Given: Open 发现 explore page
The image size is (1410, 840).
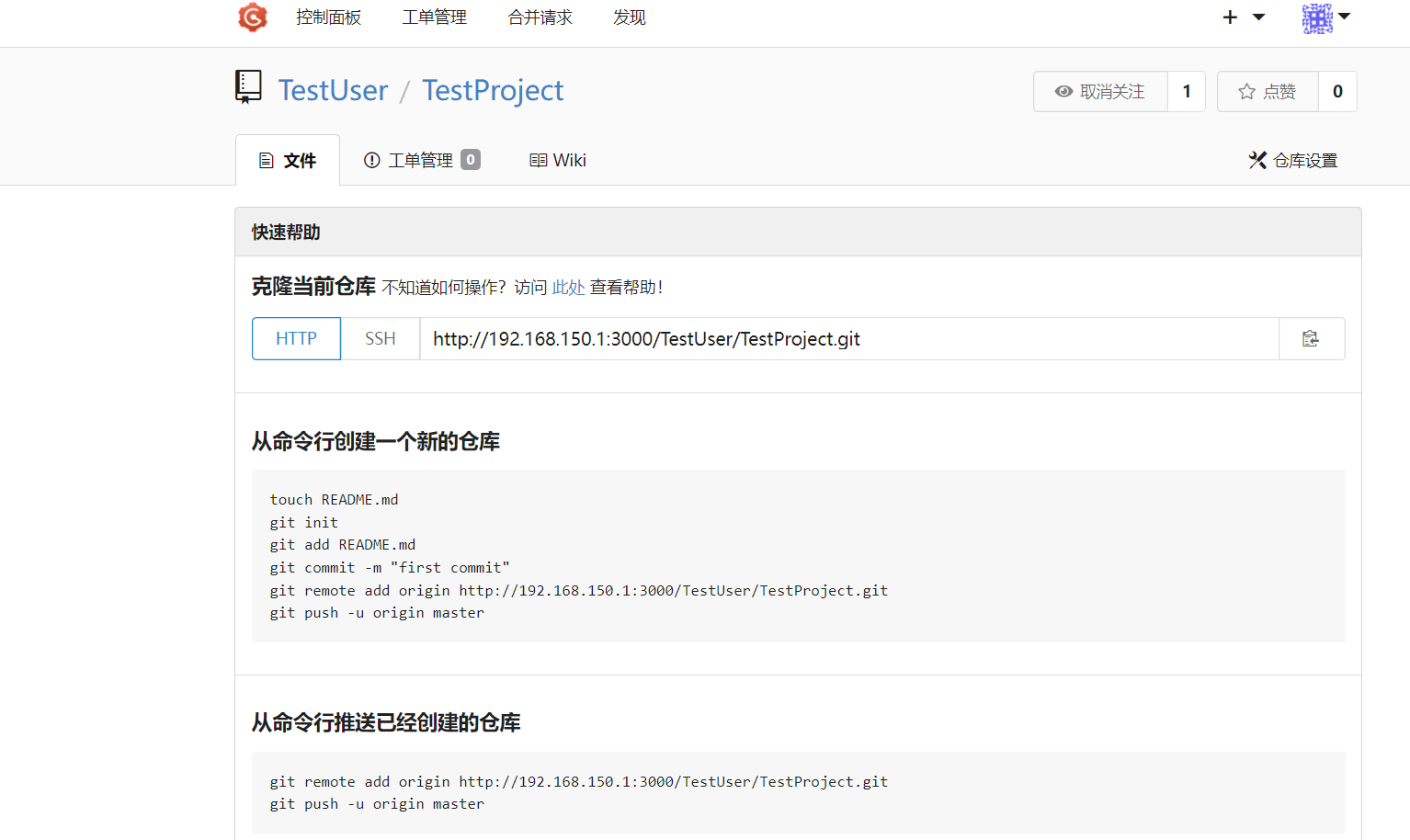Looking at the screenshot, I should pos(630,17).
